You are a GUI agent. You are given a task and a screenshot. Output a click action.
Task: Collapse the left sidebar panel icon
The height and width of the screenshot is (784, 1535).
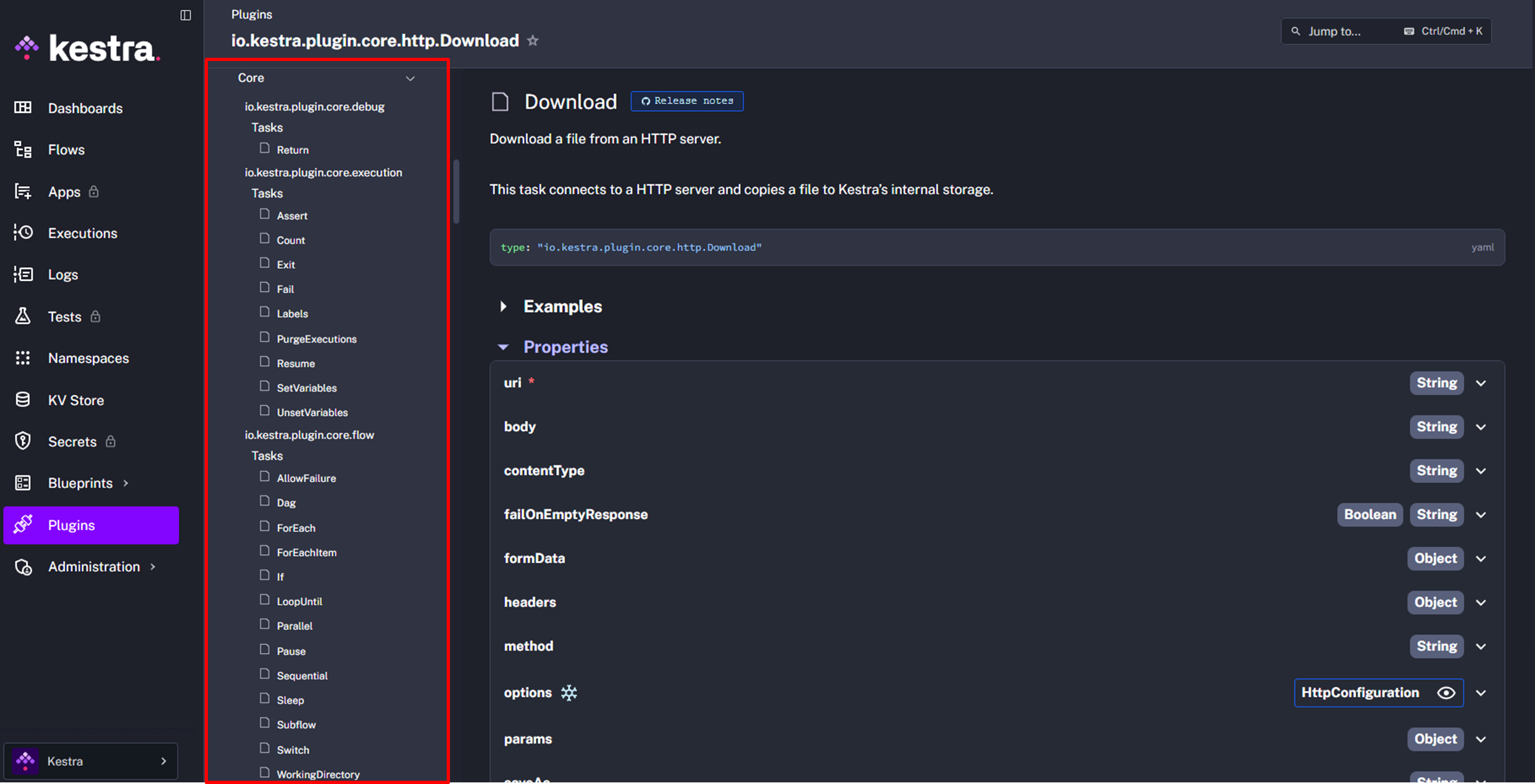(x=185, y=15)
